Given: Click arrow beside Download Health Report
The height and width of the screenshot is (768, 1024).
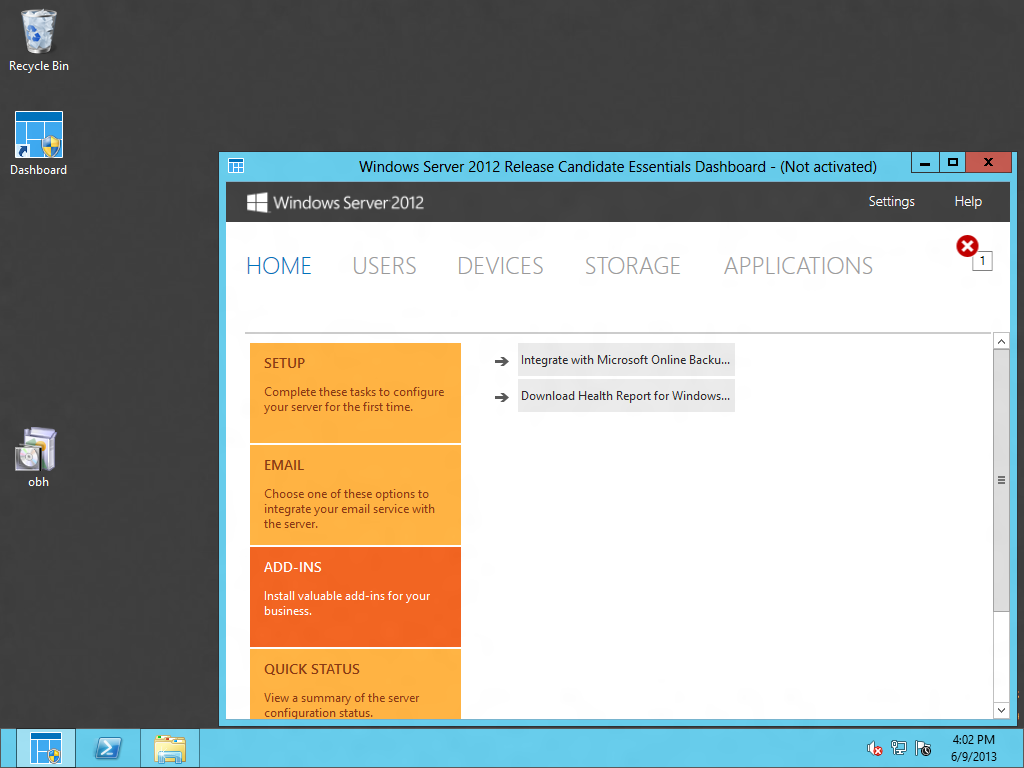Looking at the screenshot, I should pos(502,397).
